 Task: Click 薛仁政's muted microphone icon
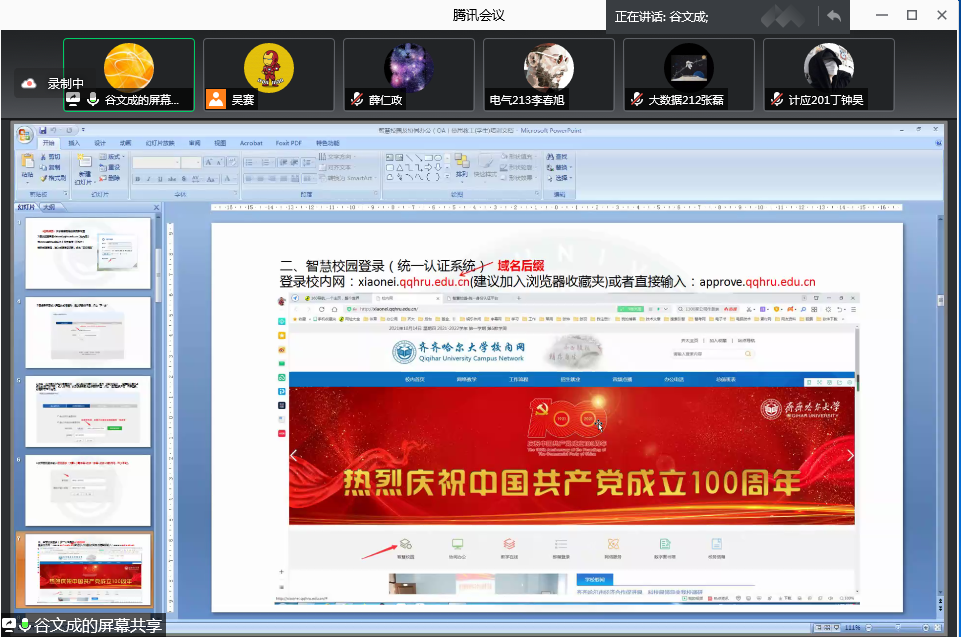click(x=356, y=99)
